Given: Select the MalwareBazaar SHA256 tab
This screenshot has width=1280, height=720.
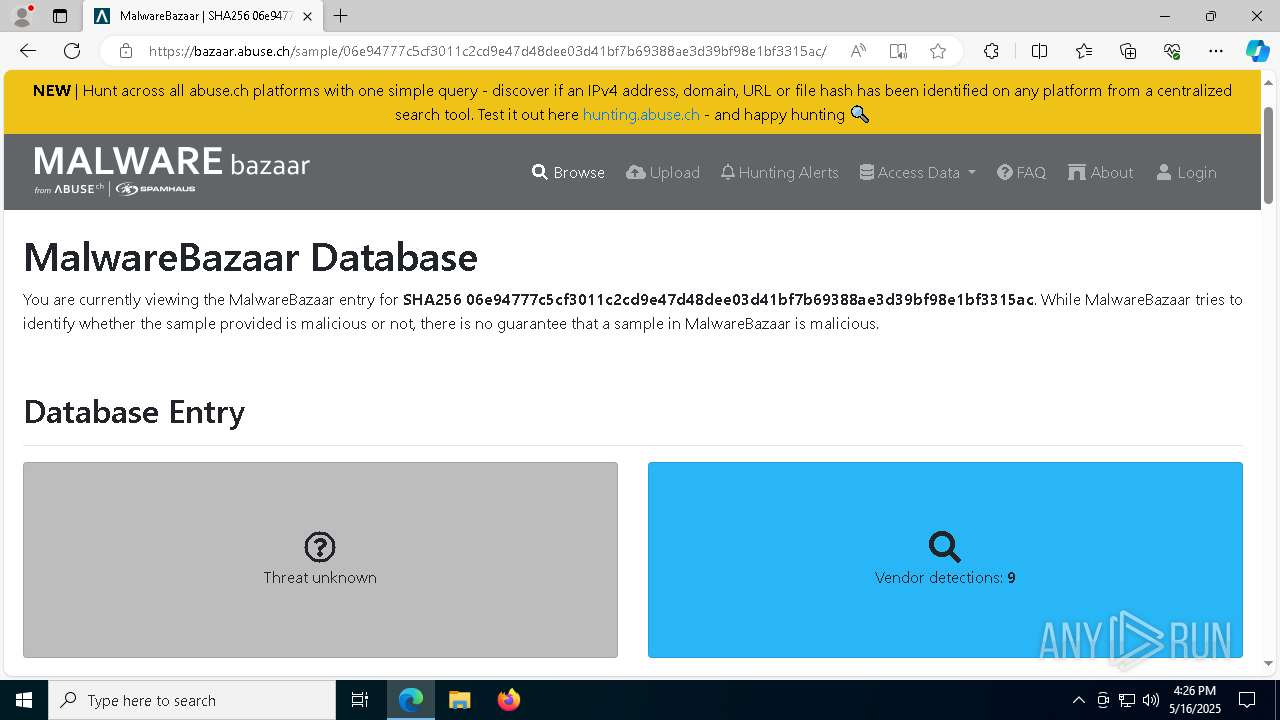Looking at the screenshot, I should tap(204, 16).
